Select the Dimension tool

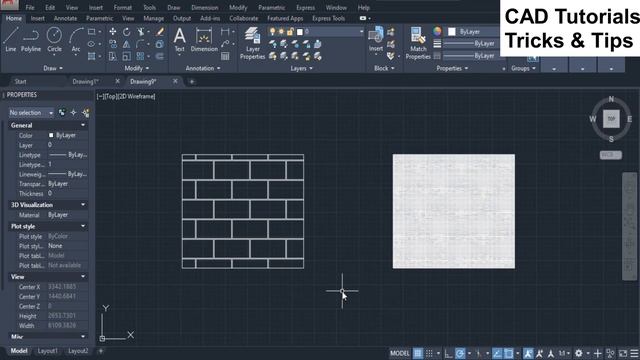(x=204, y=40)
